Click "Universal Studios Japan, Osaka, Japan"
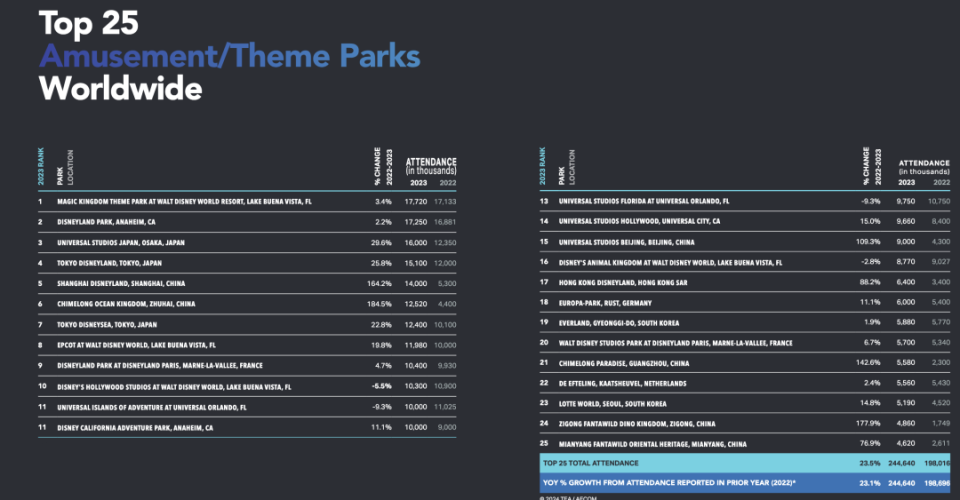This screenshot has width=960, height=500. [x=121, y=243]
